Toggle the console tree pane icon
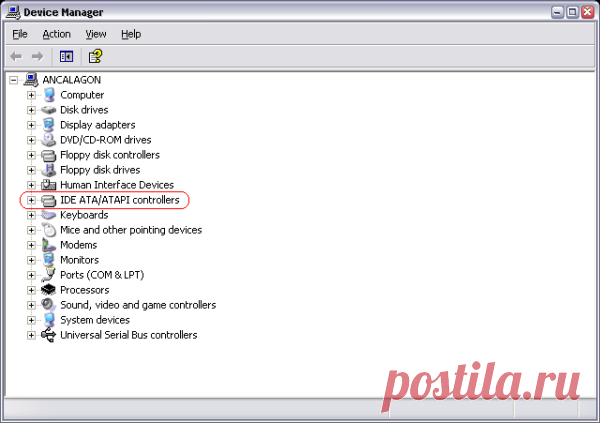The image size is (600, 423). (x=66, y=57)
